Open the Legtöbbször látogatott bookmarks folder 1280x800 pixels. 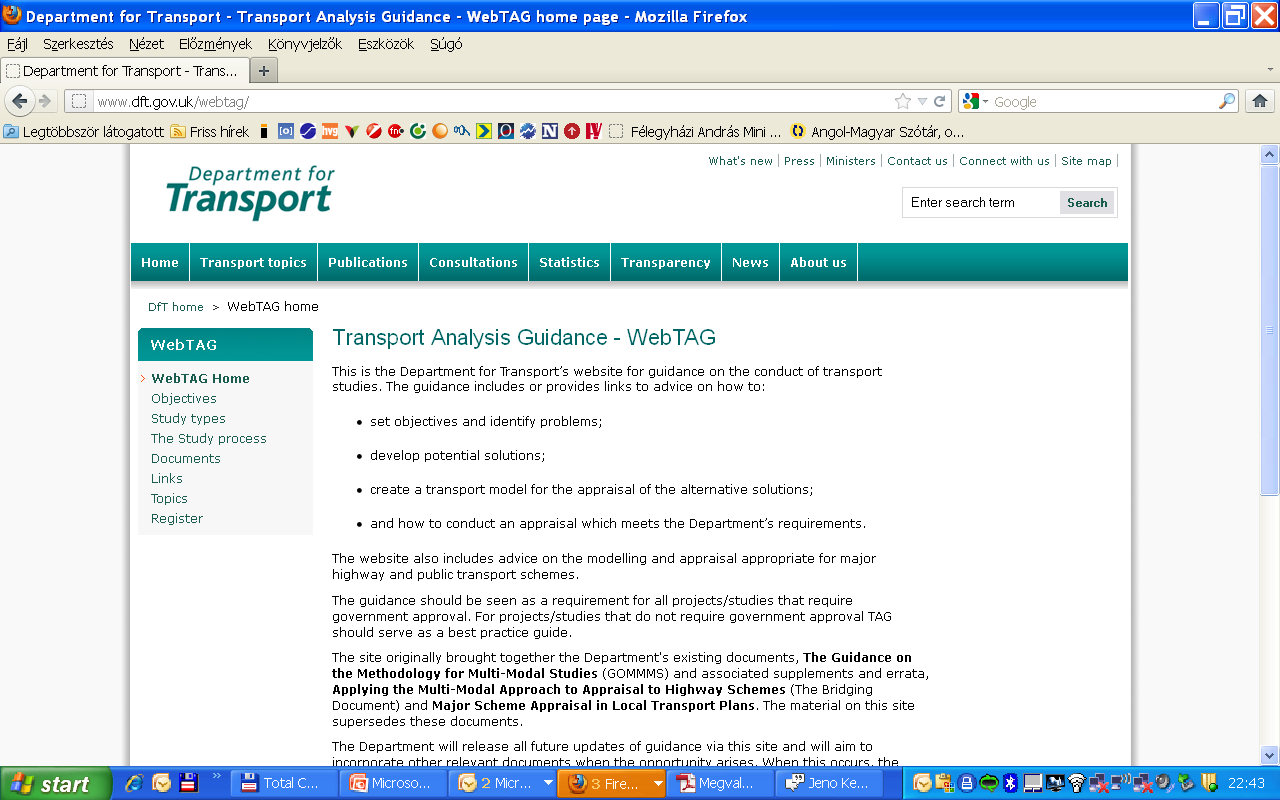pyautogui.click(x=84, y=131)
